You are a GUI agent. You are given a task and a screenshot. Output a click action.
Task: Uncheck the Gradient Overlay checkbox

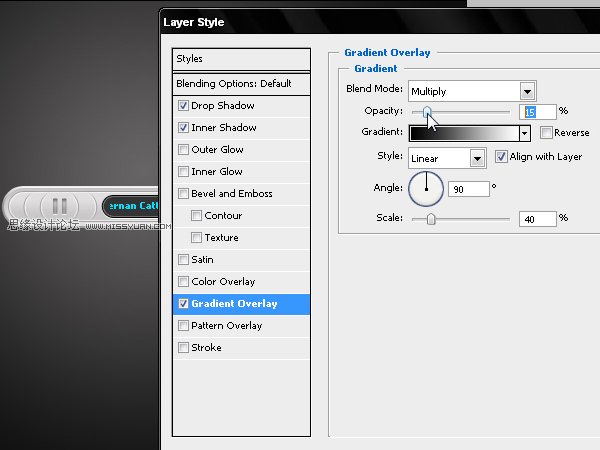click(x=183, y=303)
